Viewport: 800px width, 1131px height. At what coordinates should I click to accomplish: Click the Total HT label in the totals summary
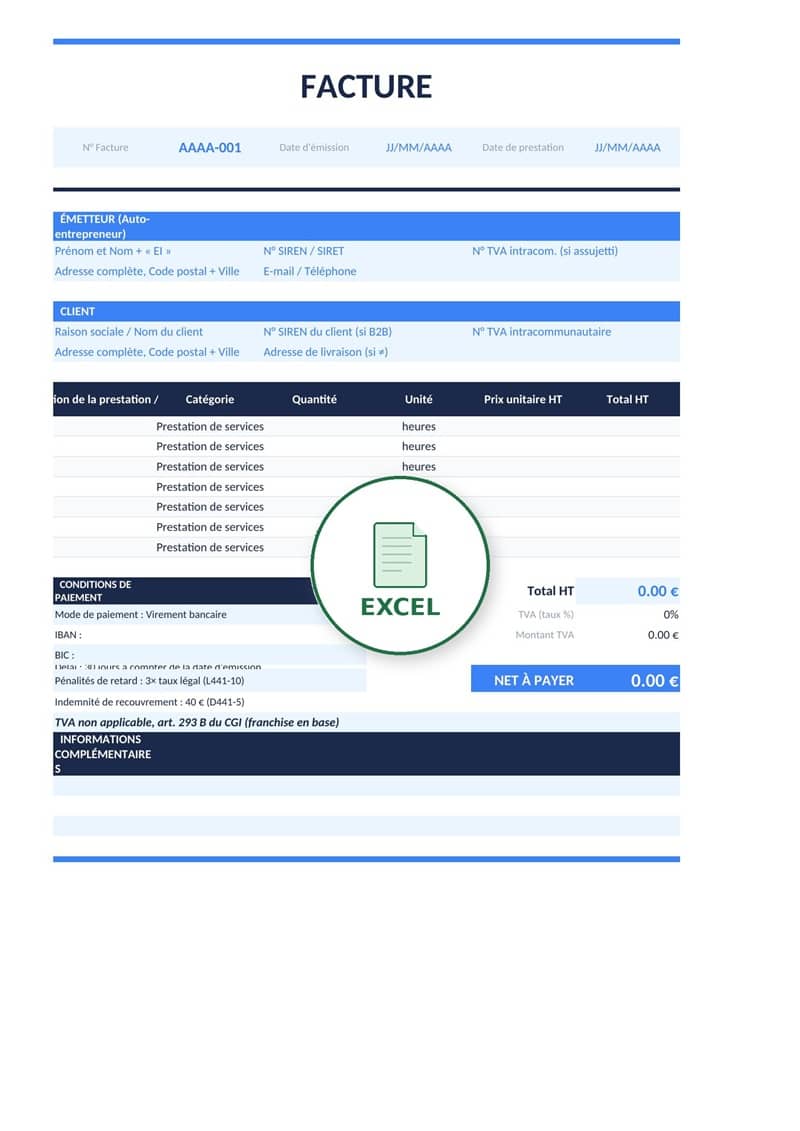550,591
